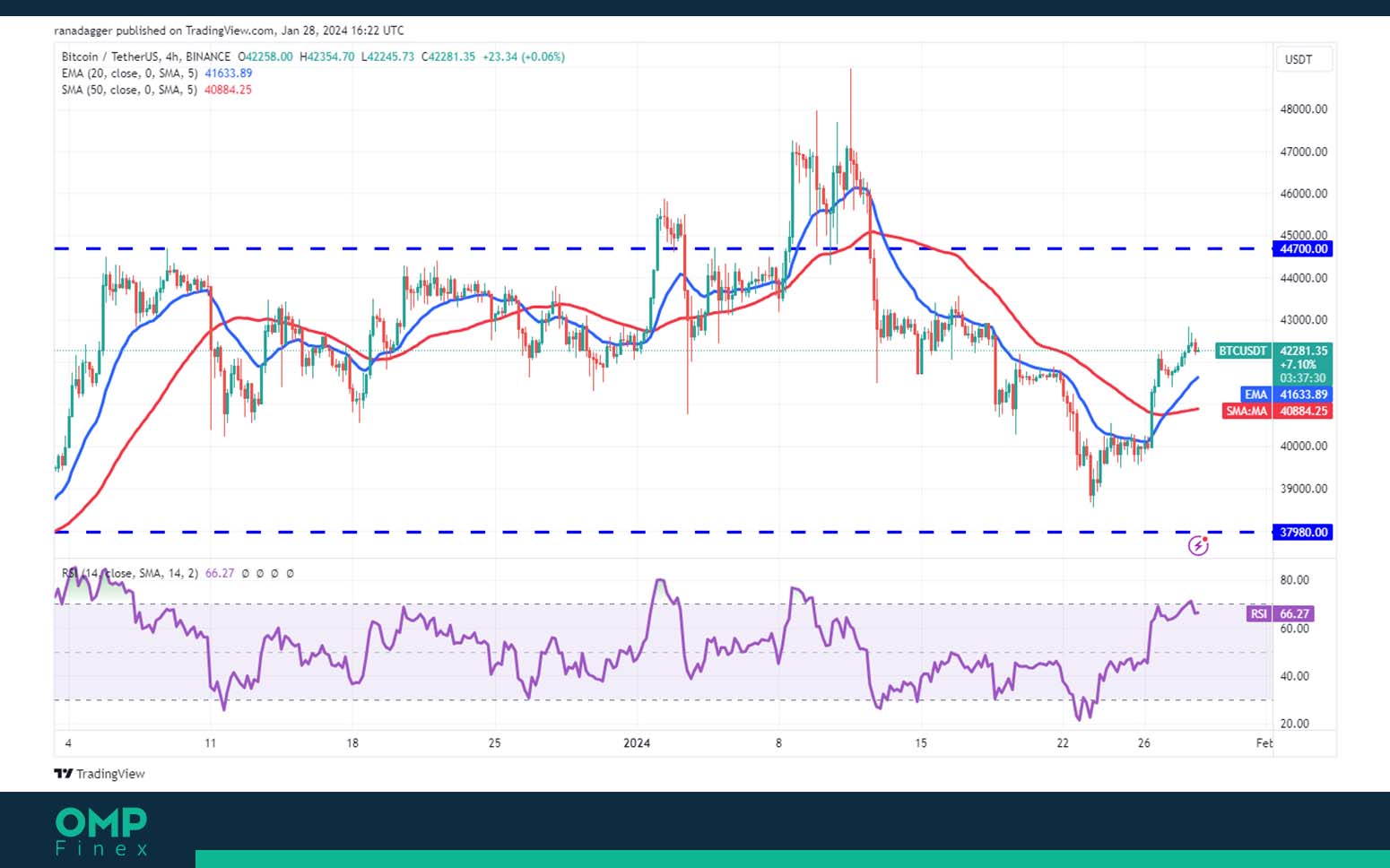
Task: Click the OMP Finex logo
Action: 101,831
